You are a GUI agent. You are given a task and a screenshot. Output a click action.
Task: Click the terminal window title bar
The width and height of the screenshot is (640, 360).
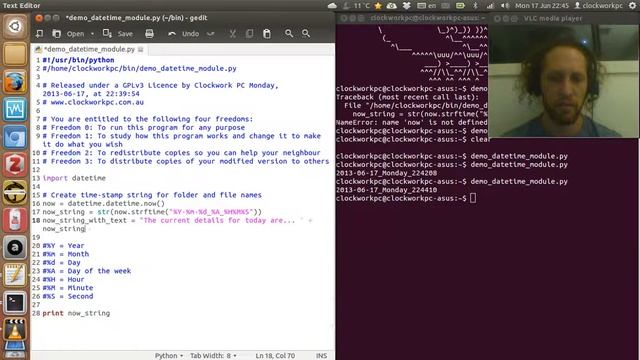click(412, 18)
